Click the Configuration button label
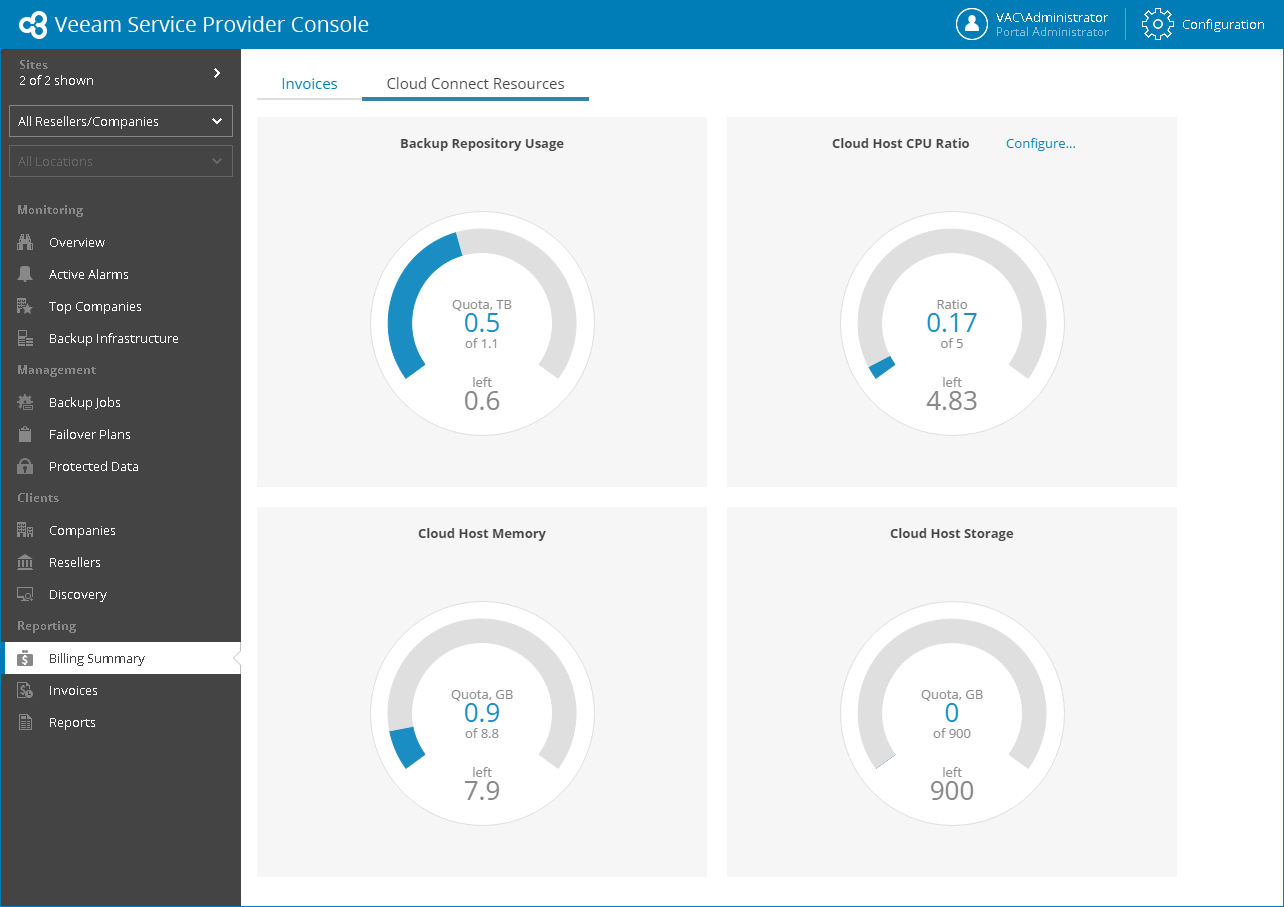The height and width of the screenshot is (907, 1284). 1223,24
